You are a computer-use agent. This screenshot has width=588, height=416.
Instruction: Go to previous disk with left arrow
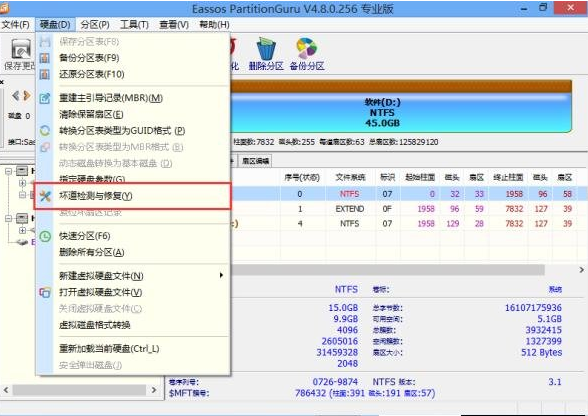15,96
